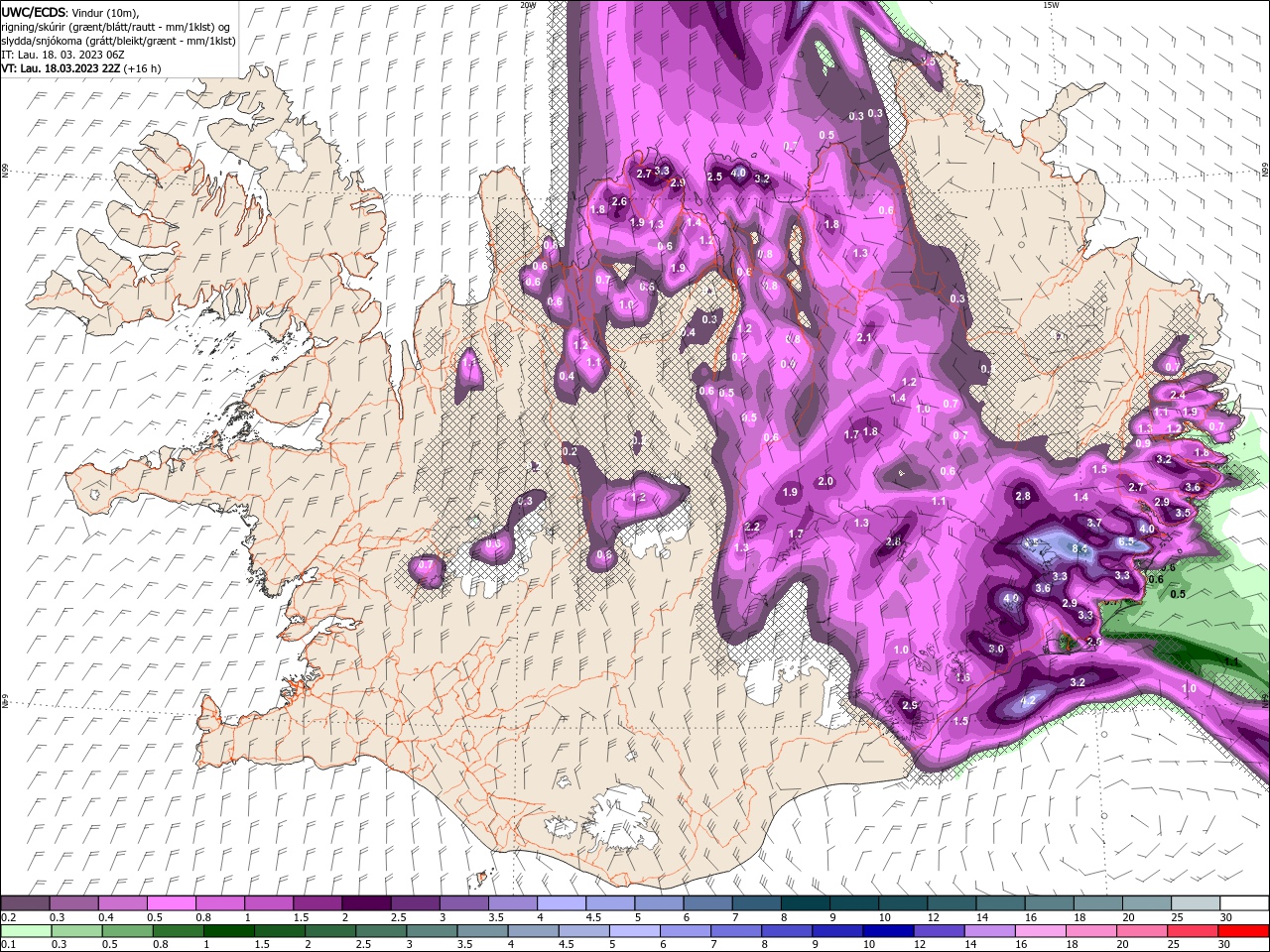Image resolution: width=1270 pixels, height=952 pixels.
Task: Click the 3.0 precipitation value label
Action: point(996,649)
